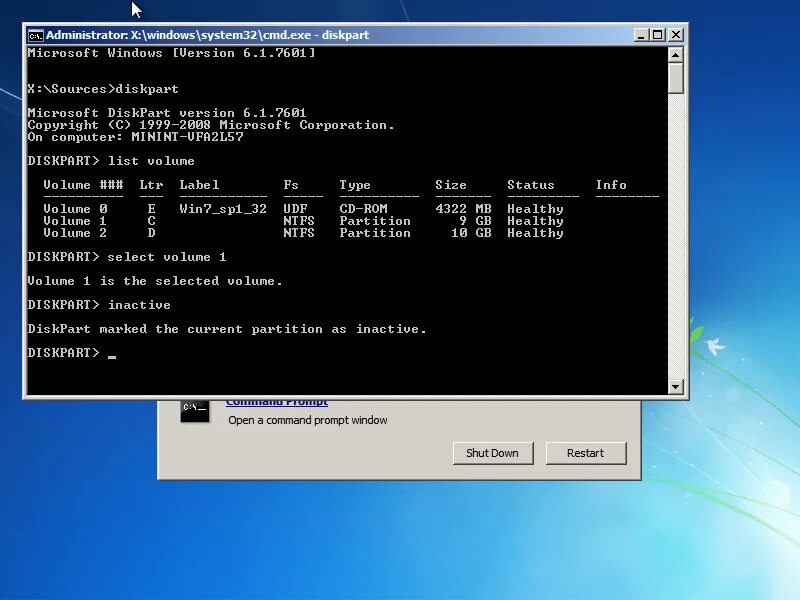Click the 'UDF' file system value
This screenshot has width=800, height=600.
[295, 209]
